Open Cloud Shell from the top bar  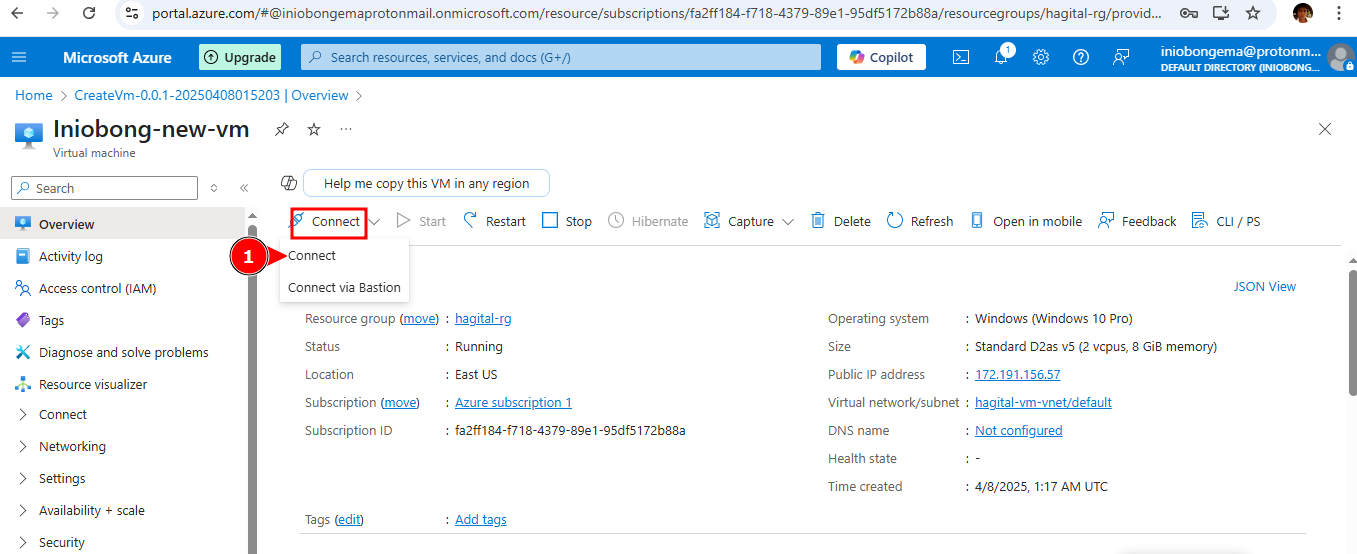tap(960, 57)
